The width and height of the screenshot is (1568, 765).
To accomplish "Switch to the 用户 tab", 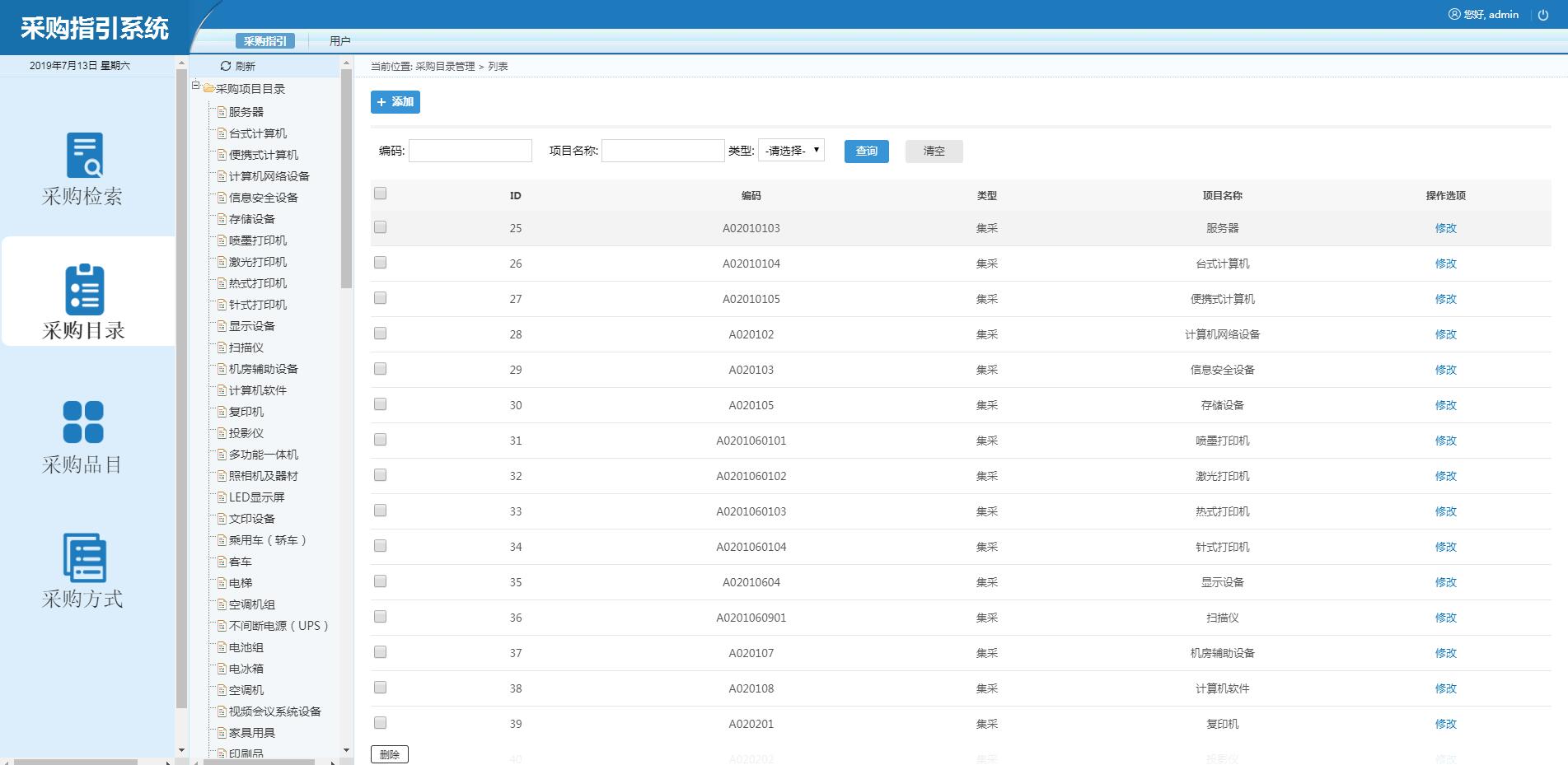I will tap(339, 41).
